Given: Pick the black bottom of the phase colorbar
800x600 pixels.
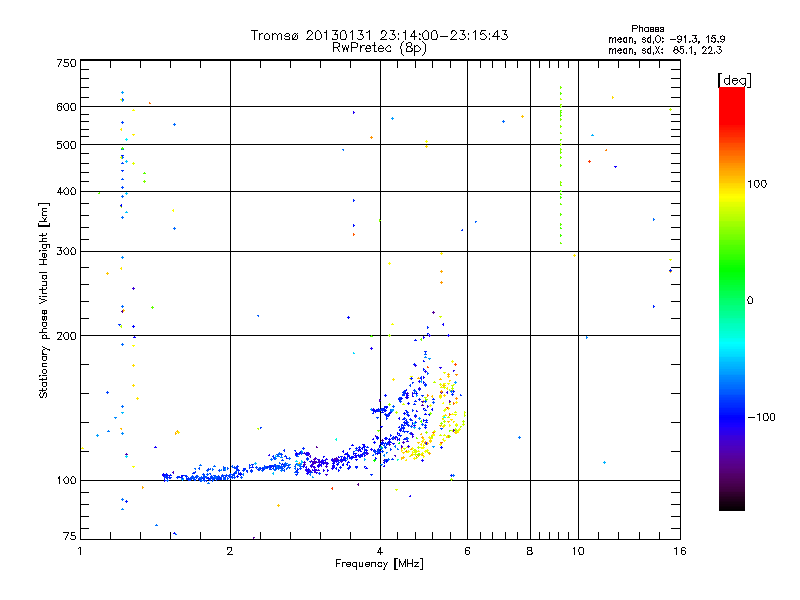Looking at the screenshot, I should (732, 503).
